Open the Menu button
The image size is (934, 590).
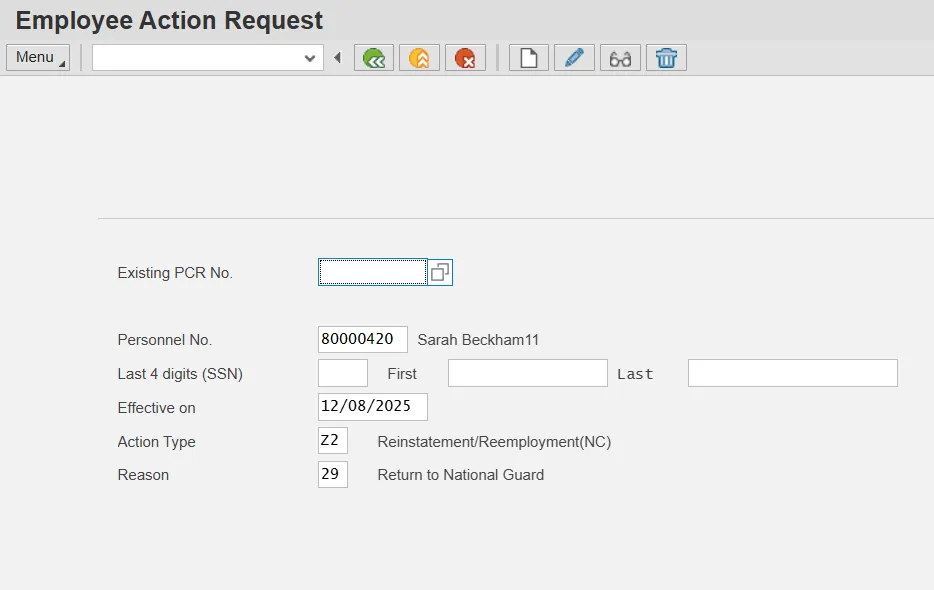(38, 58)
